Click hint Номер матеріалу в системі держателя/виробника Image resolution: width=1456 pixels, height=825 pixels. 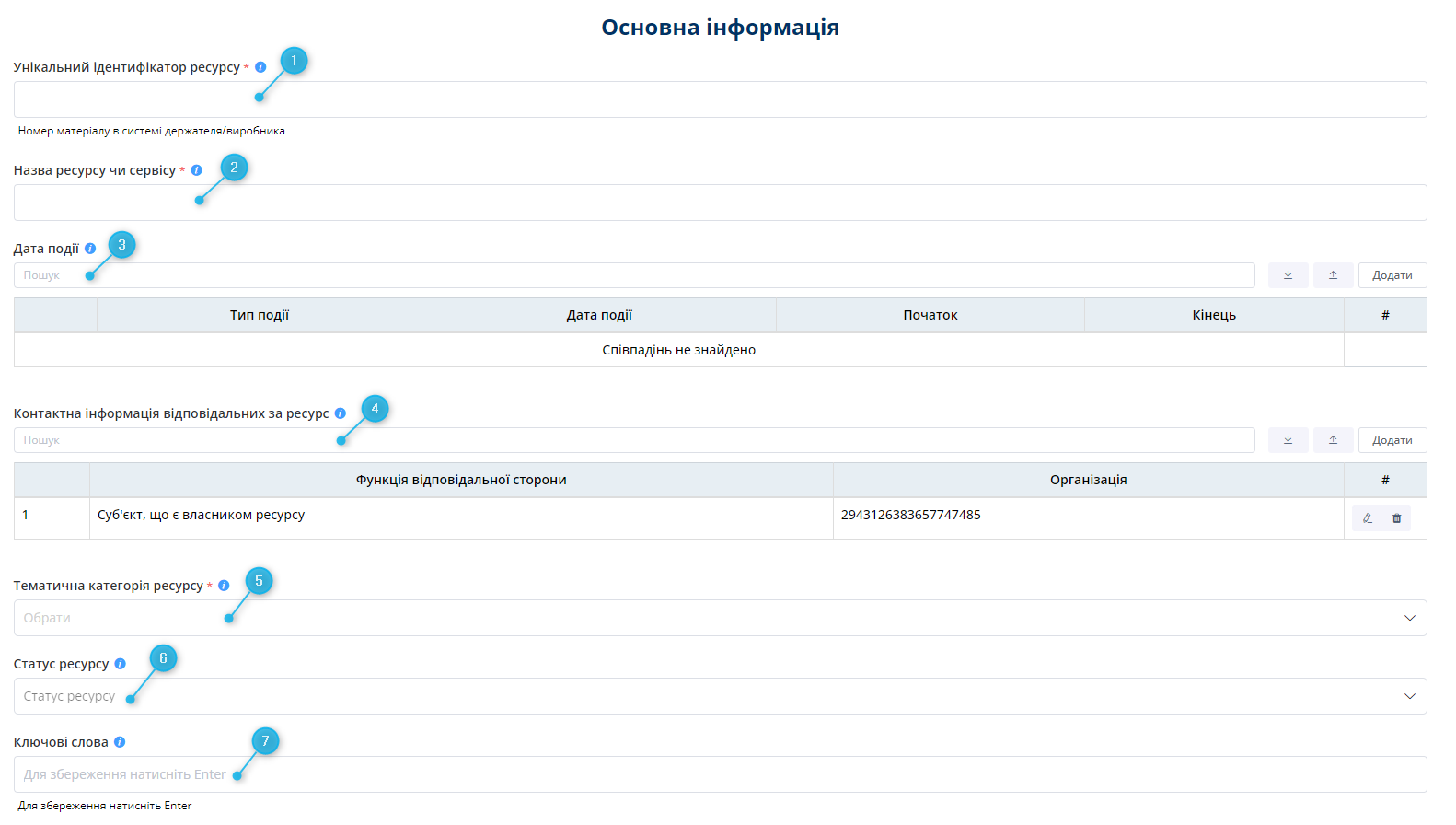(152, 131)
